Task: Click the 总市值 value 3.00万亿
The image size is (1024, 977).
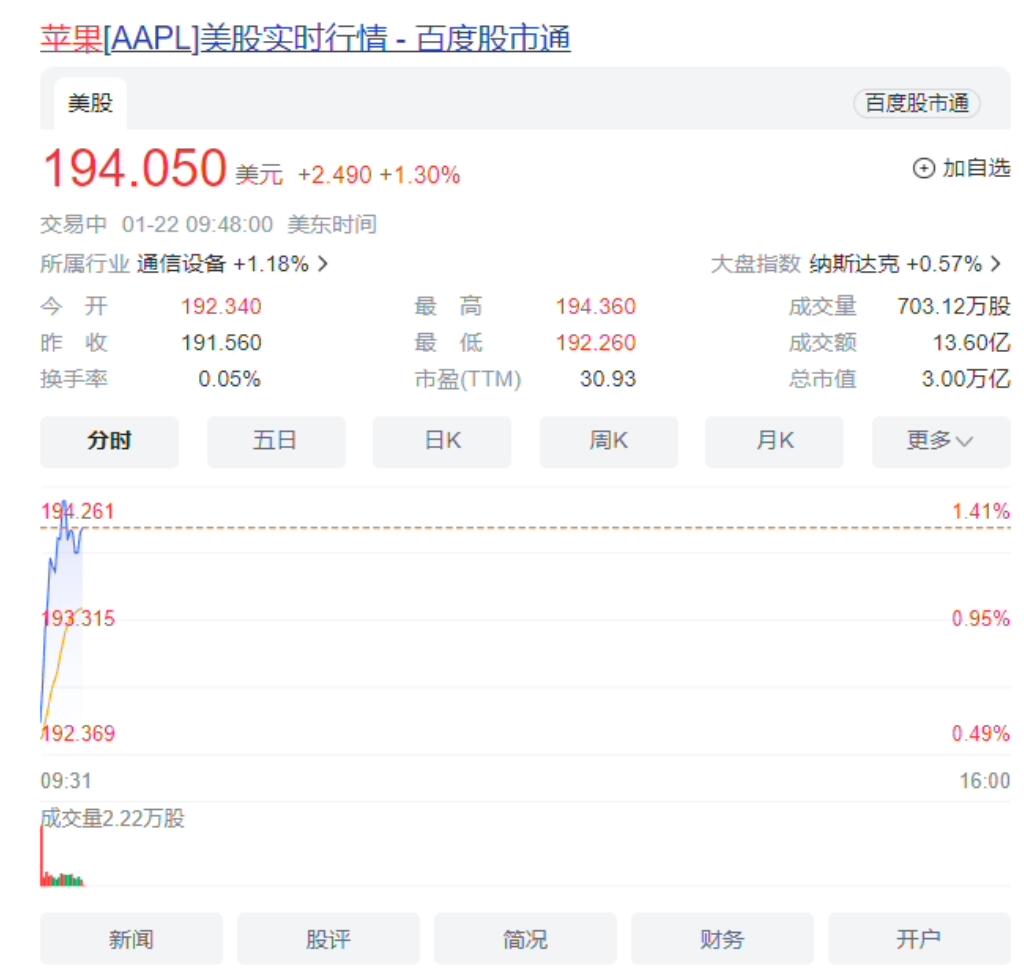Action: pos(966,379)
